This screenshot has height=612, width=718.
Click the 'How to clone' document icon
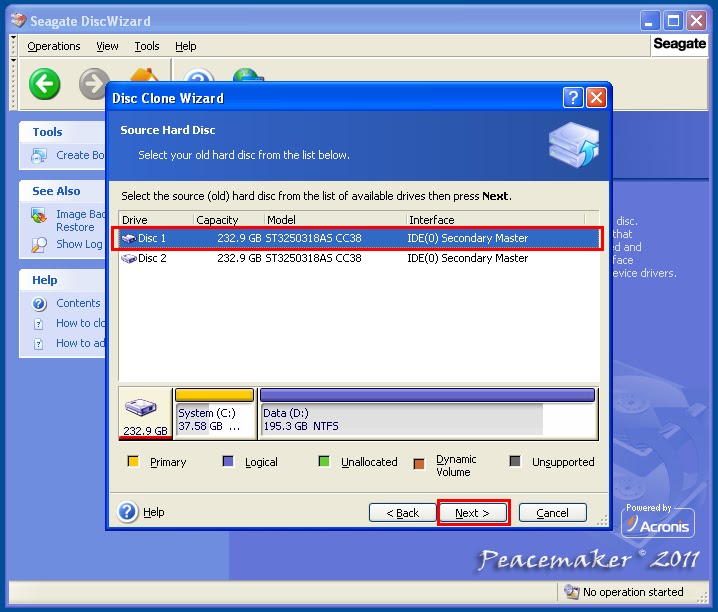click(38, 324)
